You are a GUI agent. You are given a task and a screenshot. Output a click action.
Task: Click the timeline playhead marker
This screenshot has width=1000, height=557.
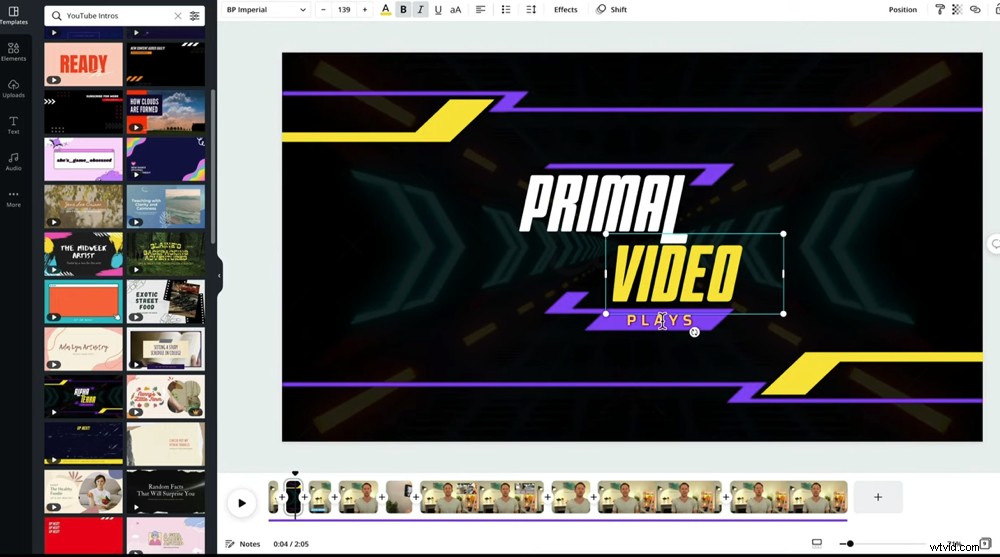point(295,473)
